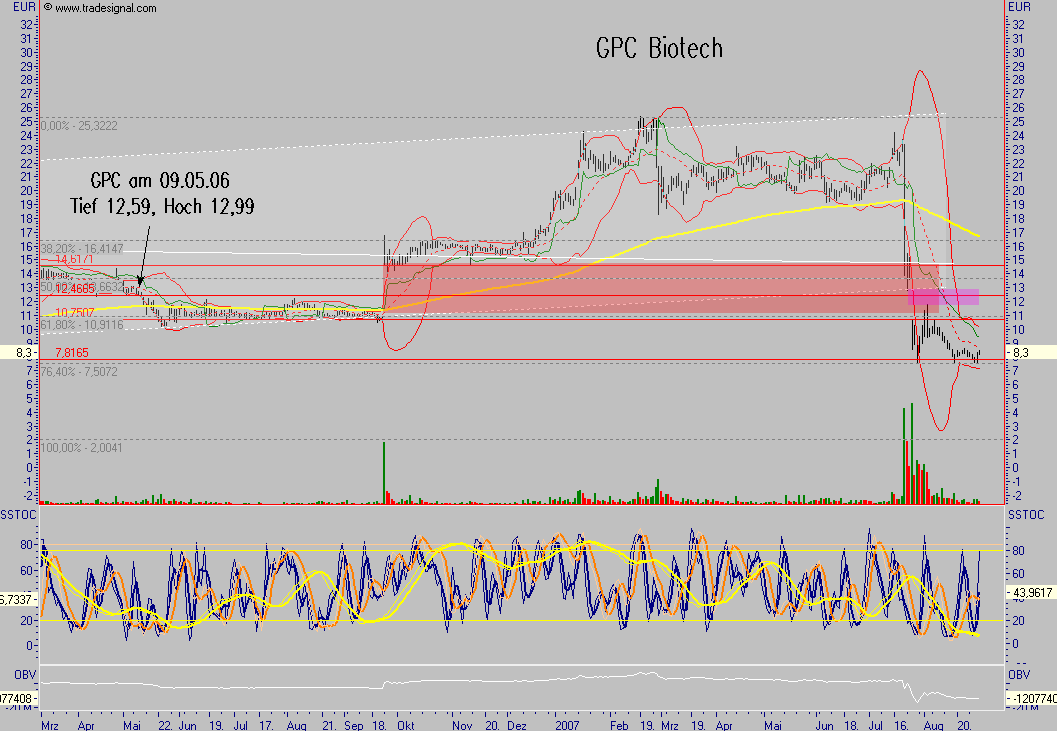Click the left-axis EUR currency label
1057x731 pixels.
click(24, 7)
